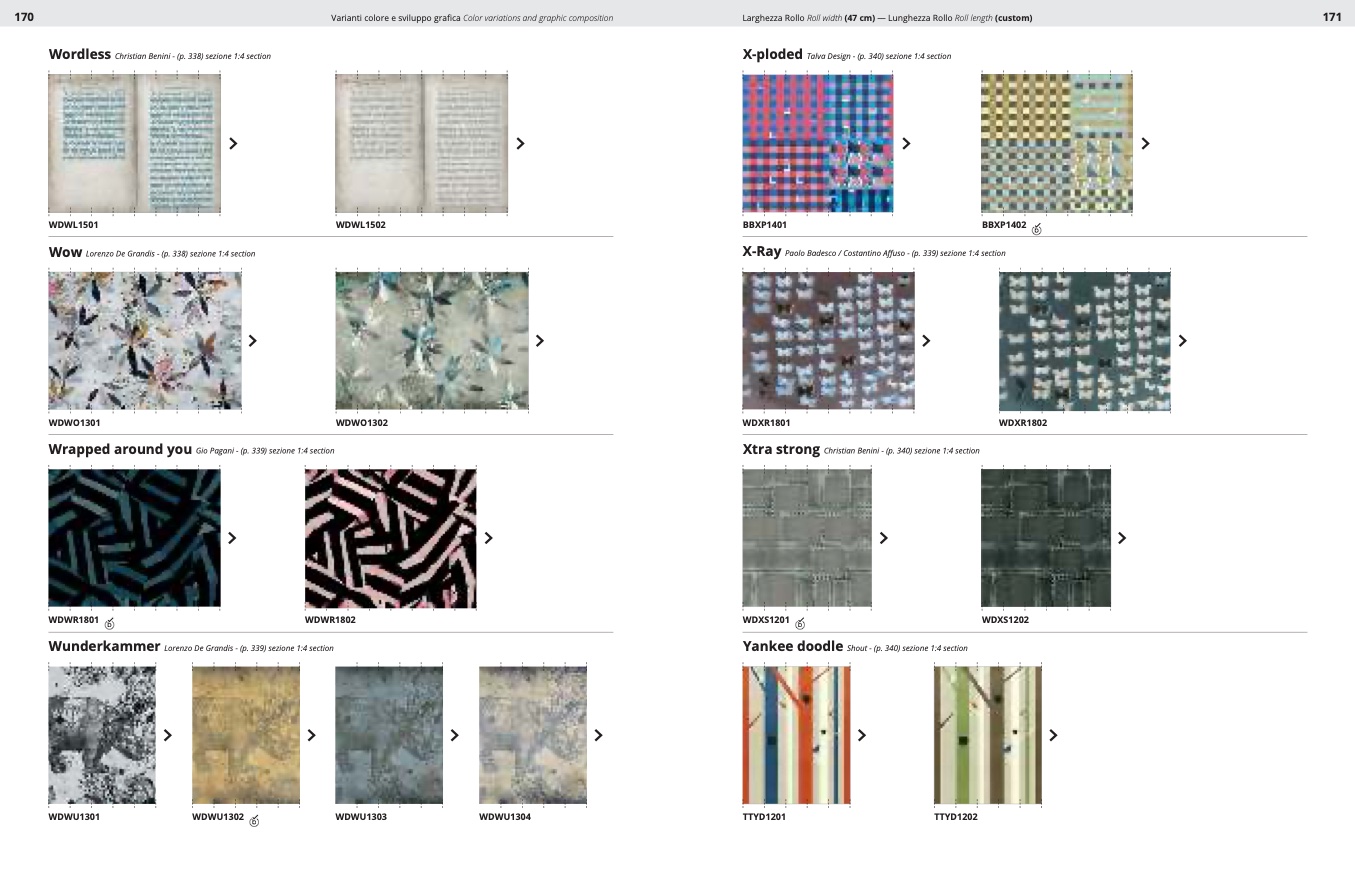This screenshot has height=878, width=1355.
Task: Click the X-Ray collection heading
Action: [761, 252]
